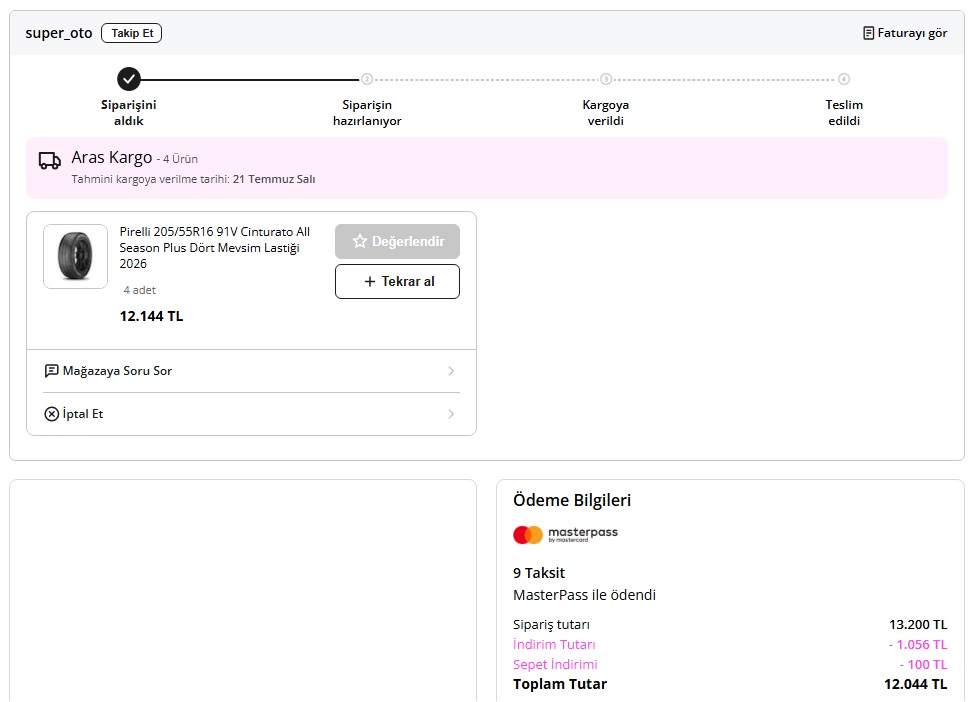Viewport: 972px width, 702px height.
Task: Select the '21 Temmuz Salı' shipping date
Action: [x=274, y=179]
